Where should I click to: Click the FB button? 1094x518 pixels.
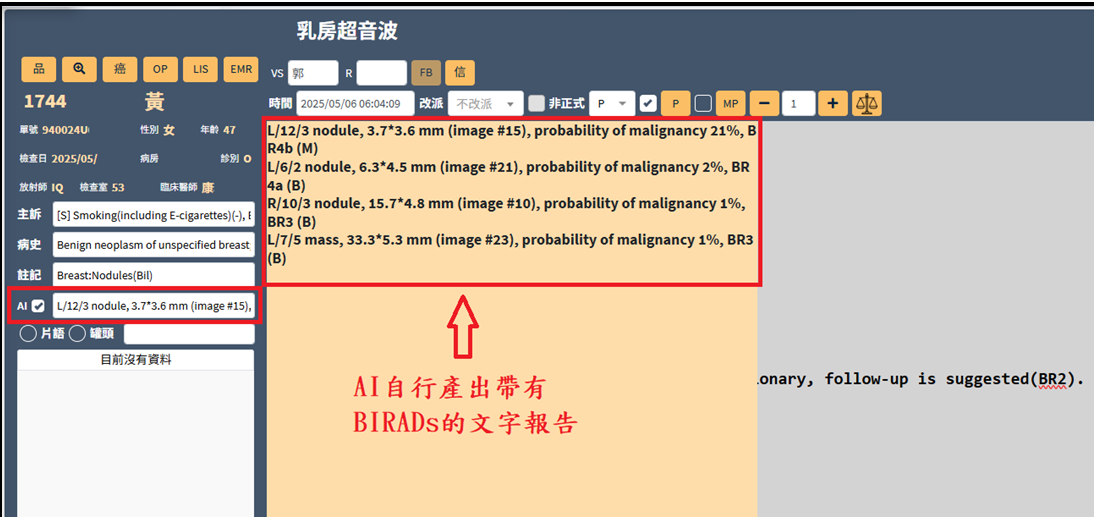pyautogui.click(x=426, y=73)
